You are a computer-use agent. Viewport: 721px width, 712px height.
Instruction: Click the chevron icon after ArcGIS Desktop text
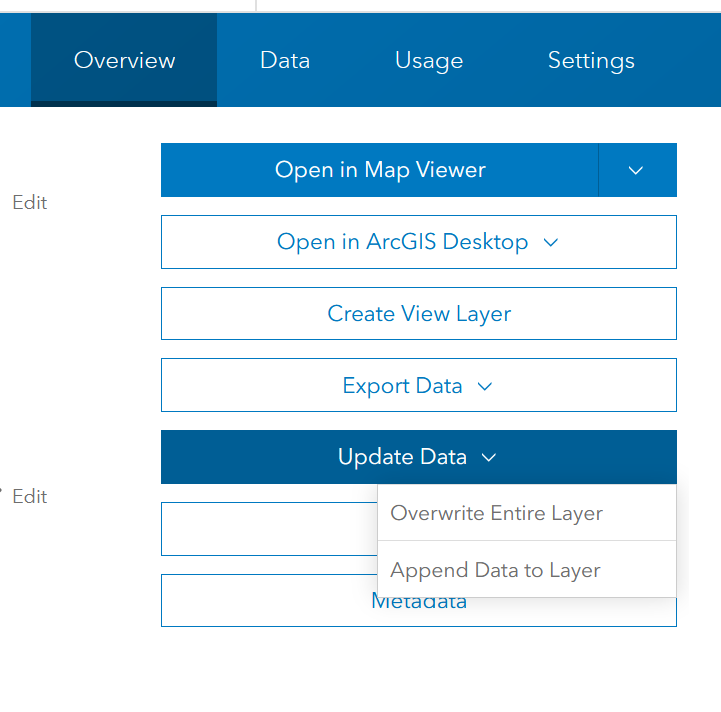[x=550, y=242]
